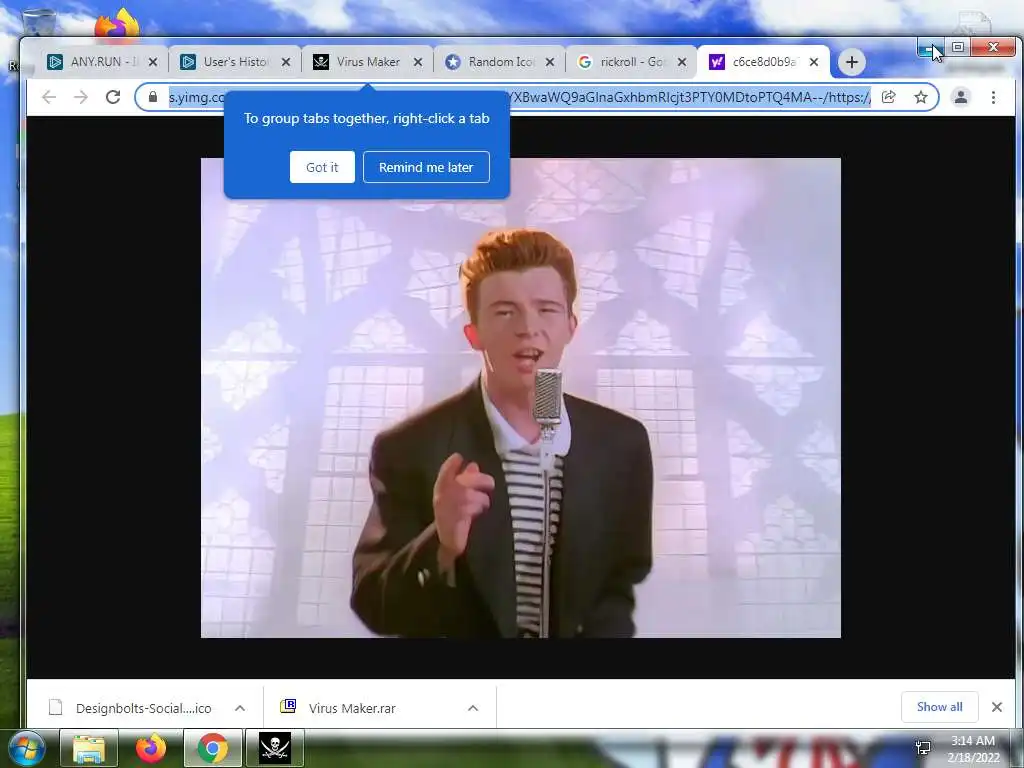Click the Chrome taskbar icon
This screenshot has height=768, width=1024.
pyautogui.click(x=212, y=748)
